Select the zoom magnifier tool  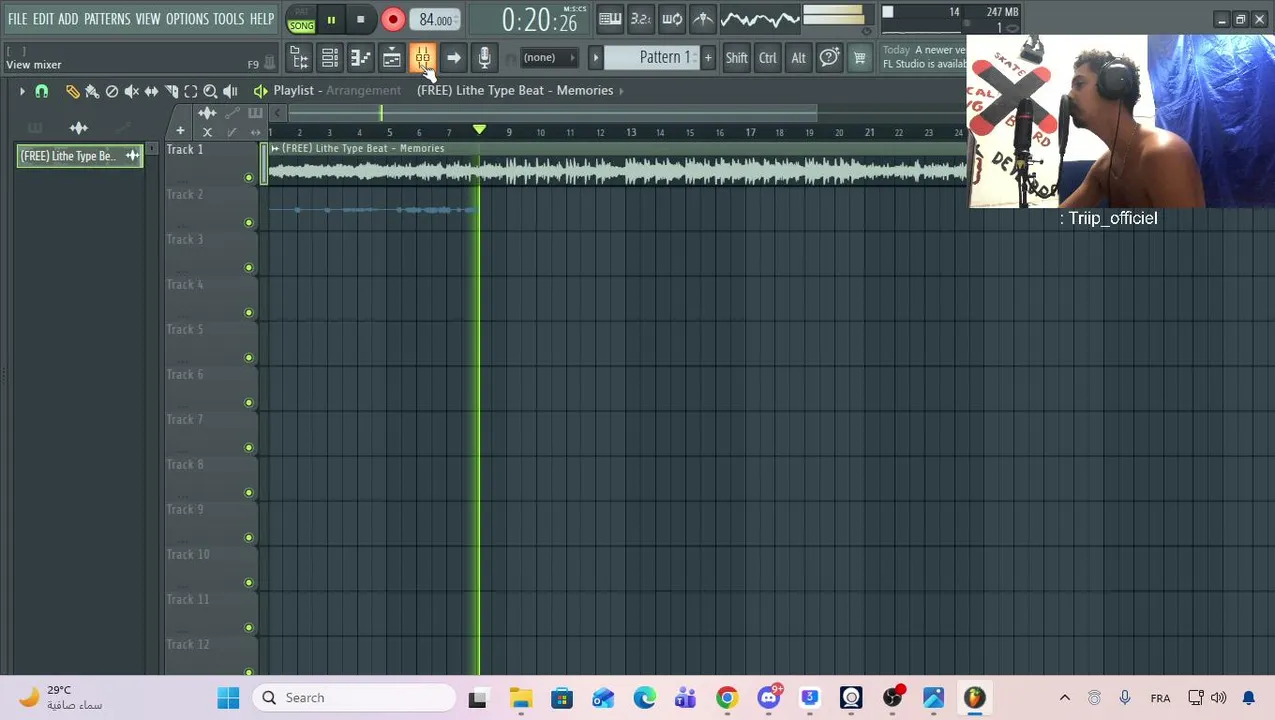point(210,91)
